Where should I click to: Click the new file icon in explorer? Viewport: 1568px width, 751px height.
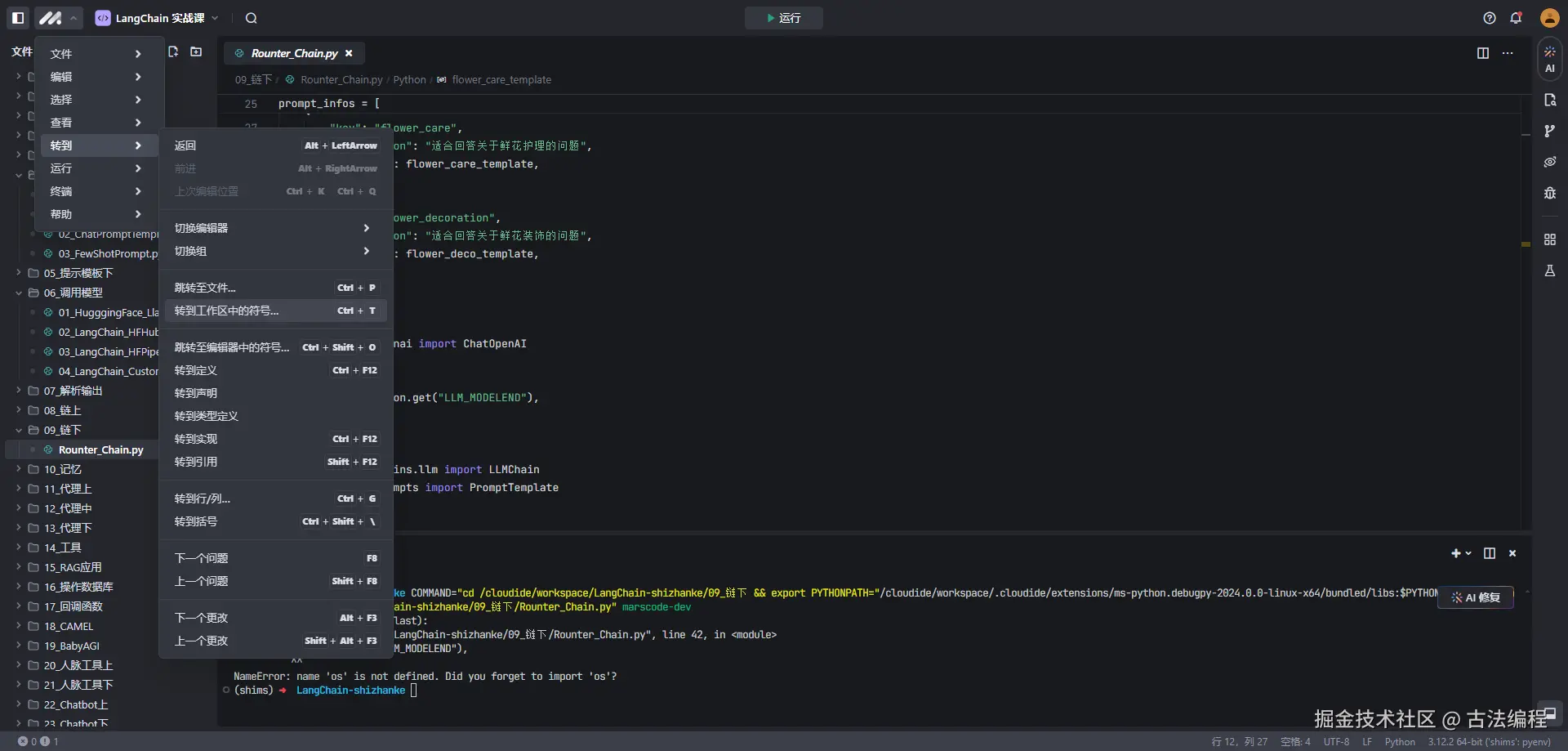click(x=173, y=52)
